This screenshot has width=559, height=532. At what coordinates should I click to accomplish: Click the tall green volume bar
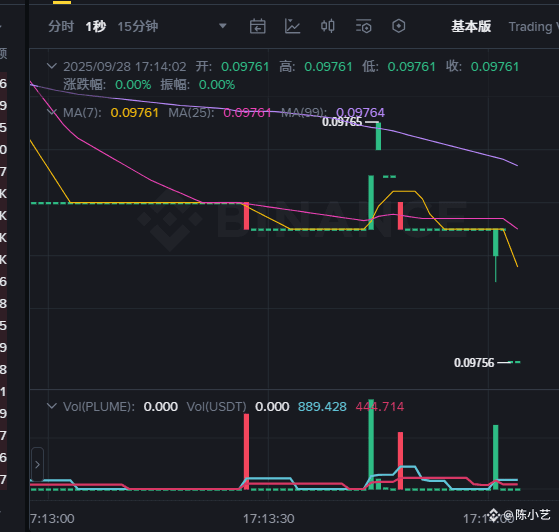pyautogui.click(x=371, y=444)
